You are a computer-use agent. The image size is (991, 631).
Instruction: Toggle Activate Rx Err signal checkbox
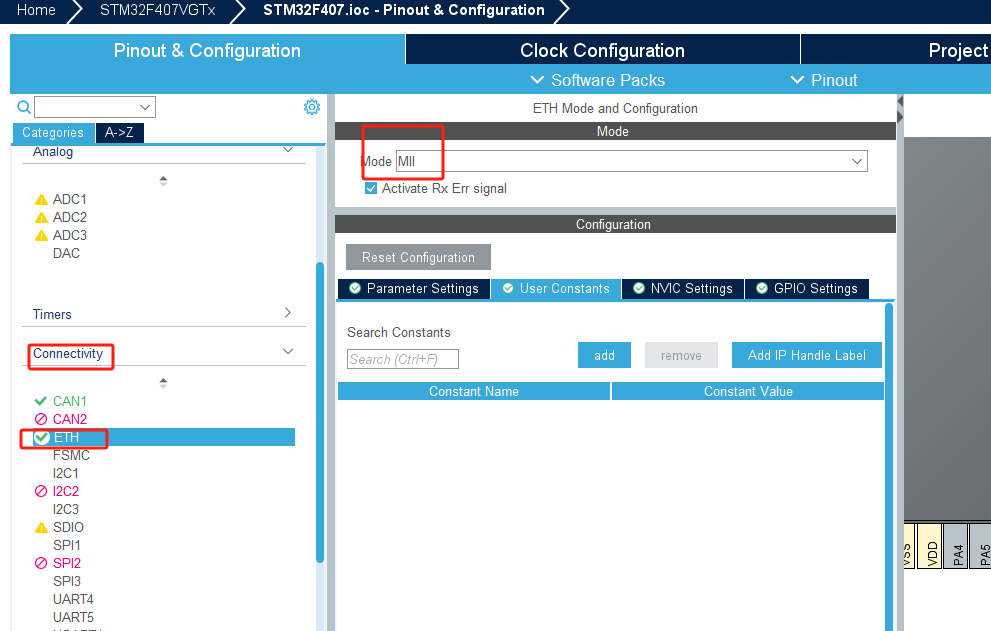click(371, 188)
